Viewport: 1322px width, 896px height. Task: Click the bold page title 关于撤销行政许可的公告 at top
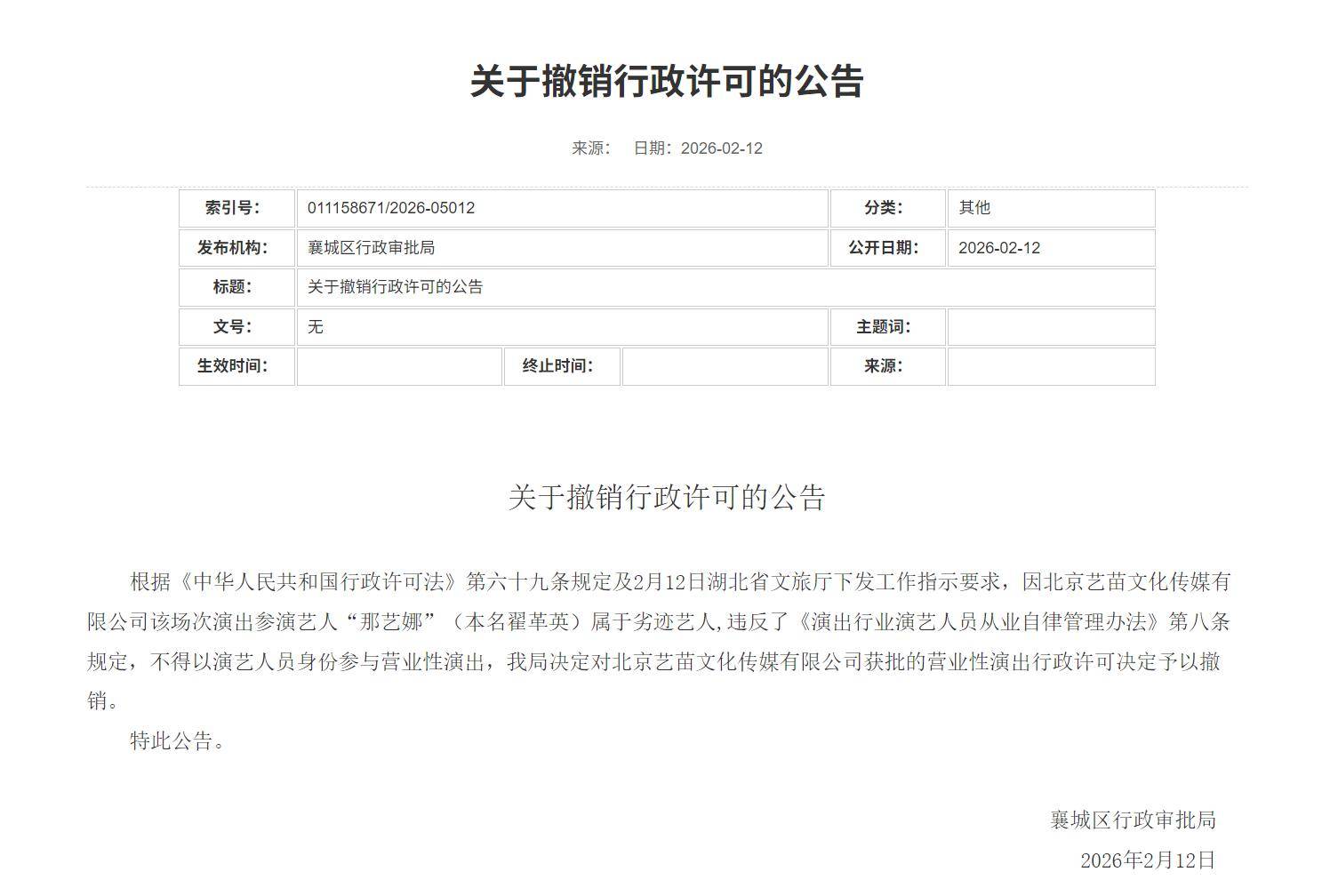coord(667,81)
